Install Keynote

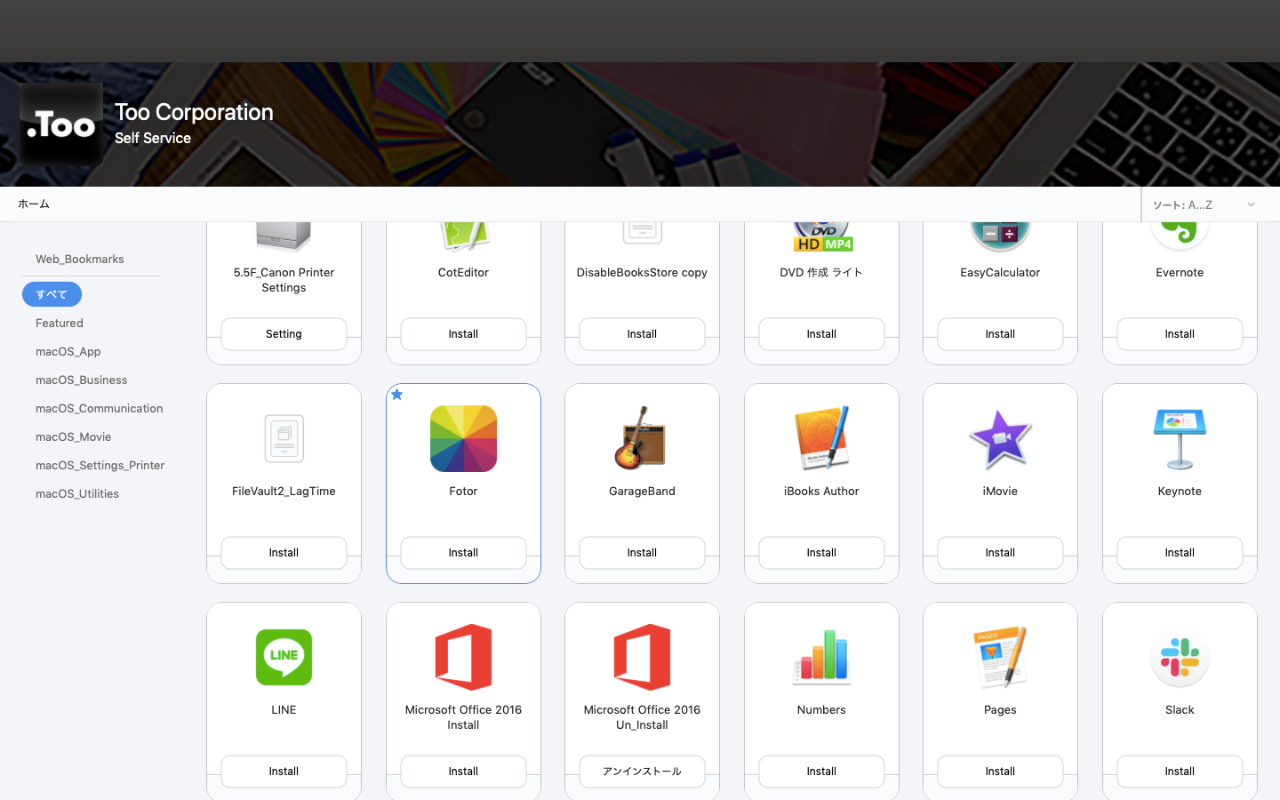point(1179,552)
